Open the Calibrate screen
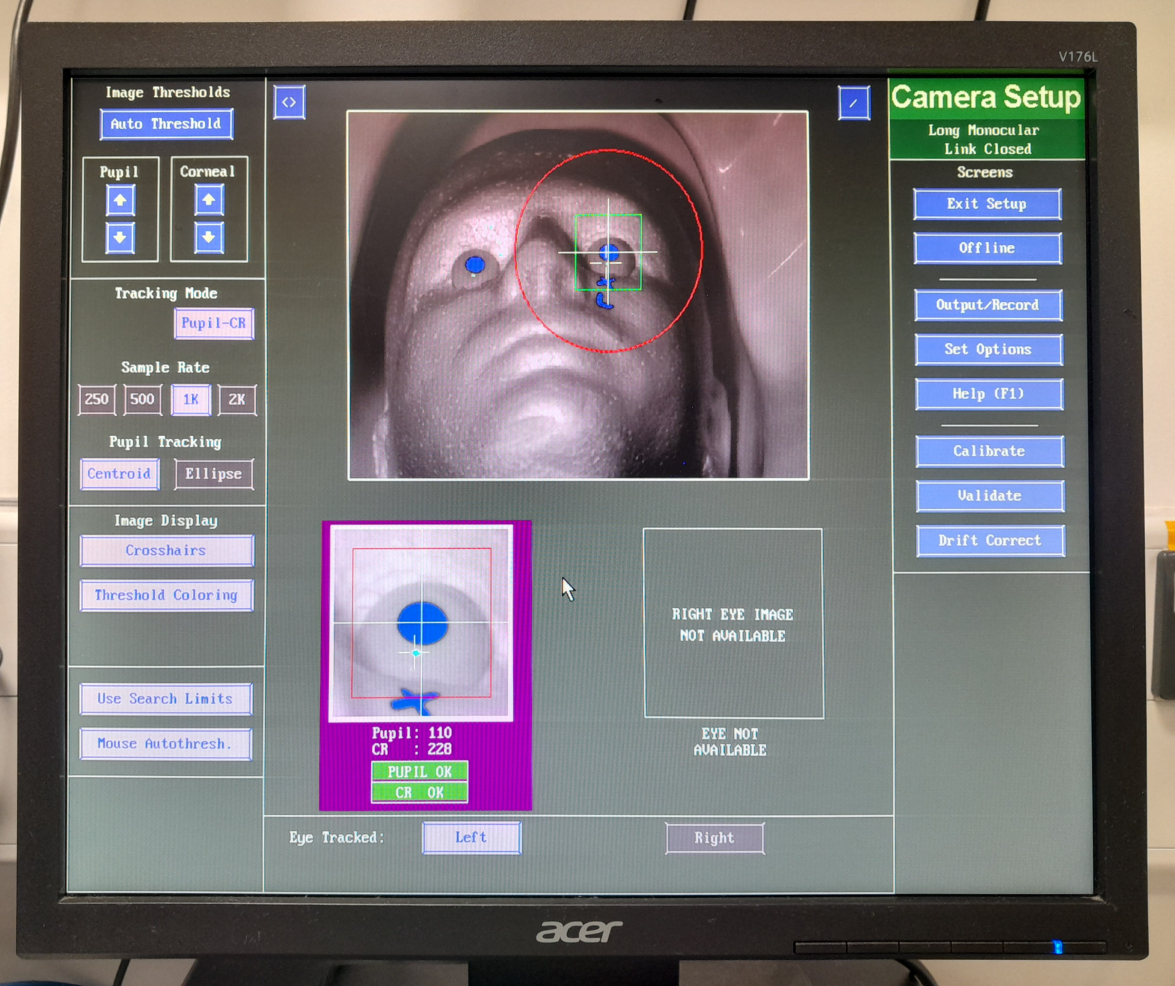 click(x=989, y=451)
